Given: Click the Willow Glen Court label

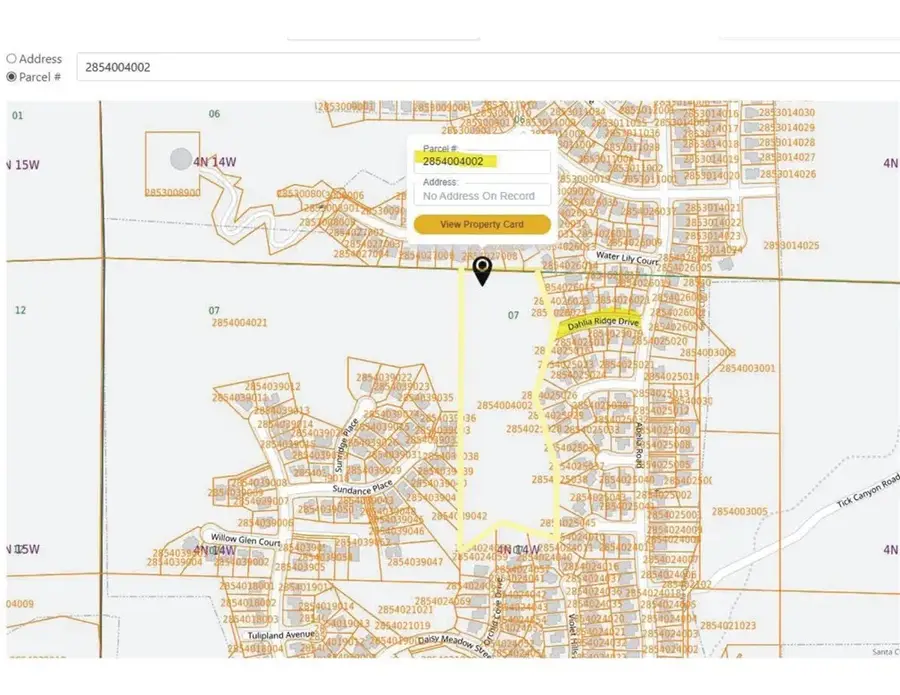Looking at the screenshot, I should point(247,541).
